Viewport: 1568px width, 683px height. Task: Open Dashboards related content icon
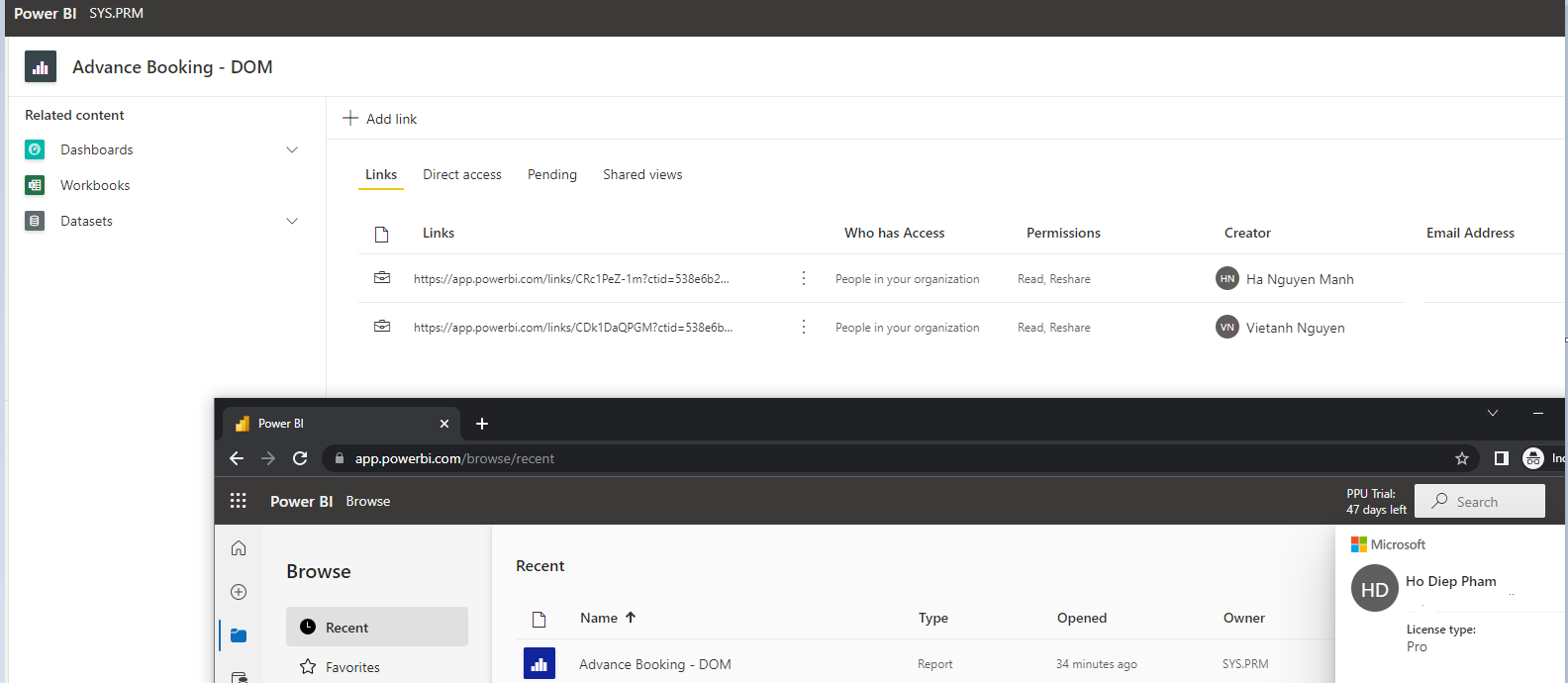coord(35,149)
